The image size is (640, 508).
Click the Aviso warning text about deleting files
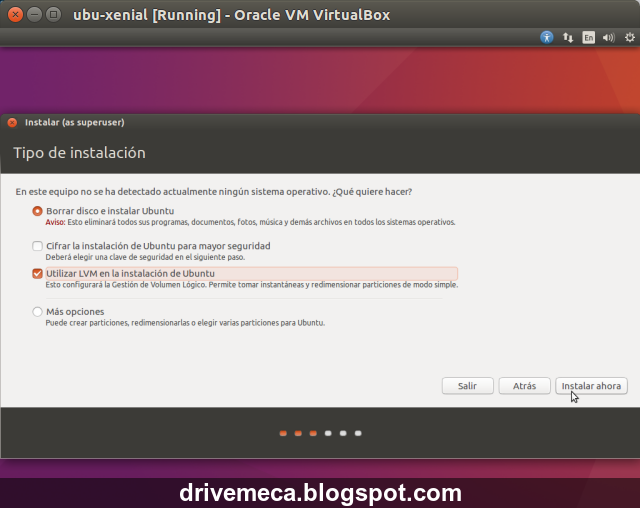click(250, 222)
